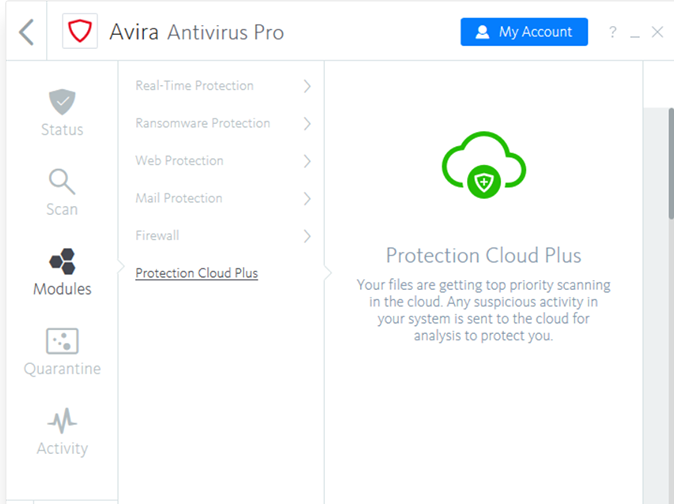This screenshot has width=674, height=504.
Task: Click the help question mark icon
Action: [613, 32]
